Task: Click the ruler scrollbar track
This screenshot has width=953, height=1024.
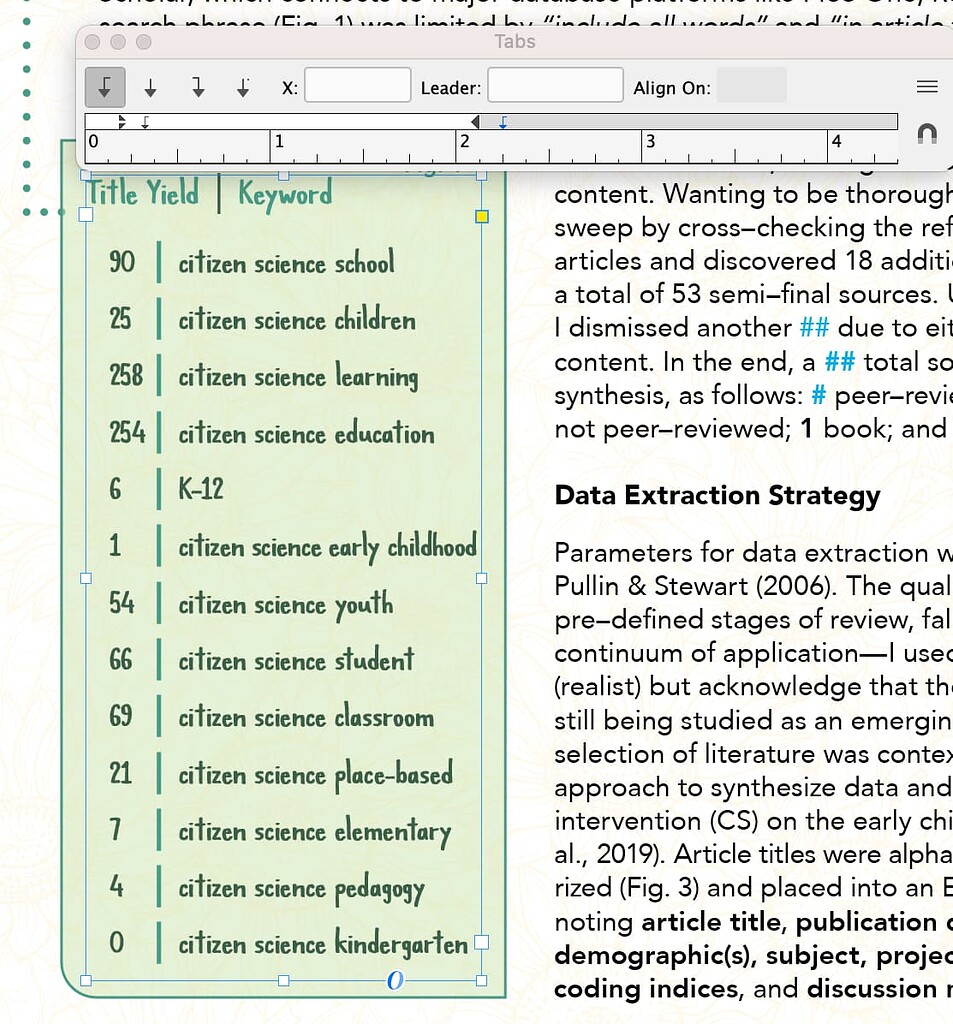Action: click(x=700, y=120)
